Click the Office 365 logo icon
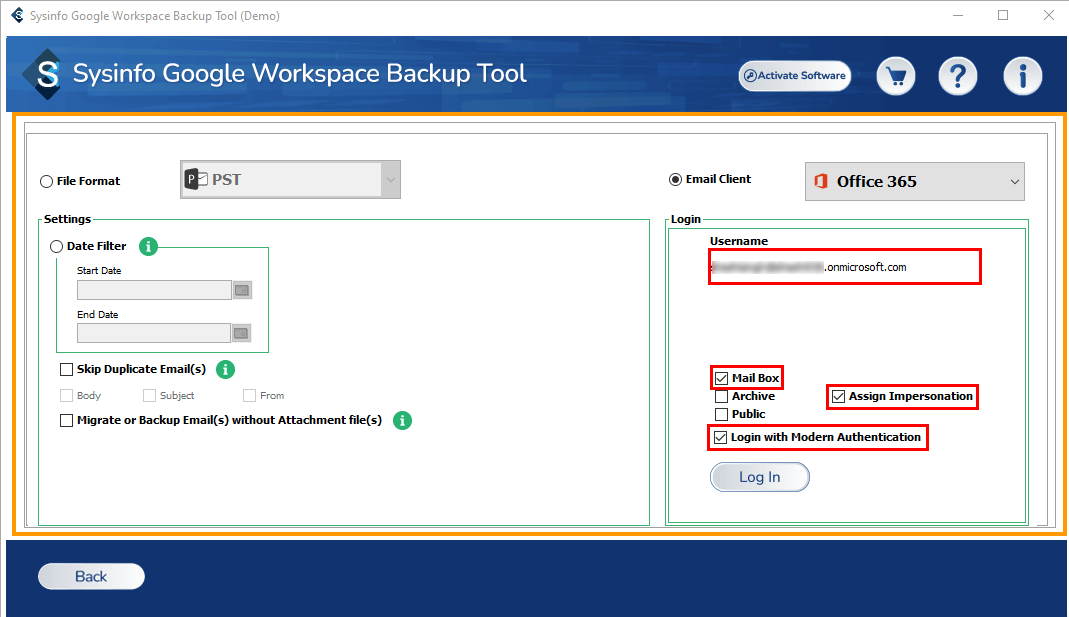The image size is (1069, 617). pyautogui.click(x=821, y=181)
